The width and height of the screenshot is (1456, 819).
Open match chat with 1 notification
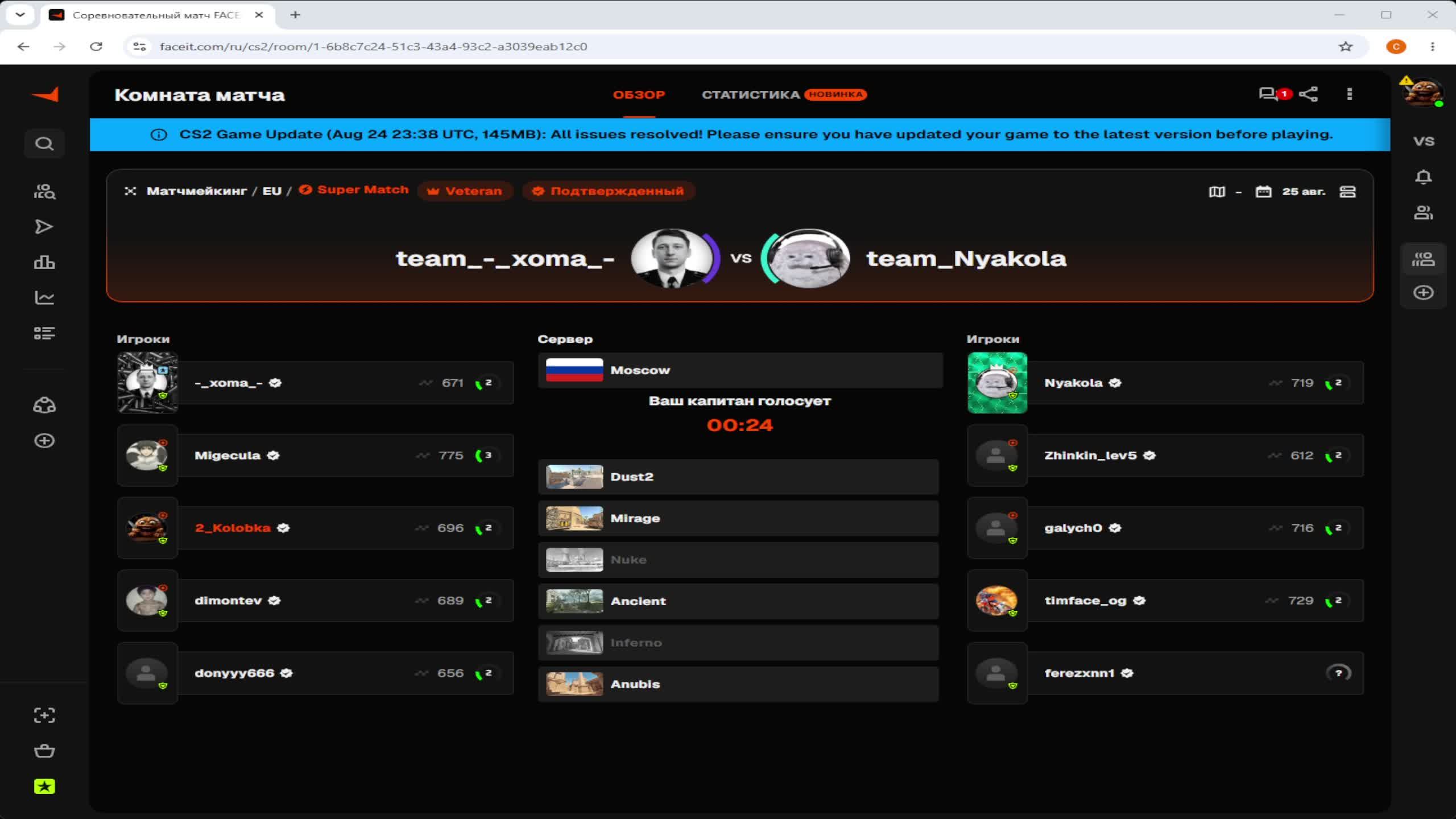[x=1275, y=94]
